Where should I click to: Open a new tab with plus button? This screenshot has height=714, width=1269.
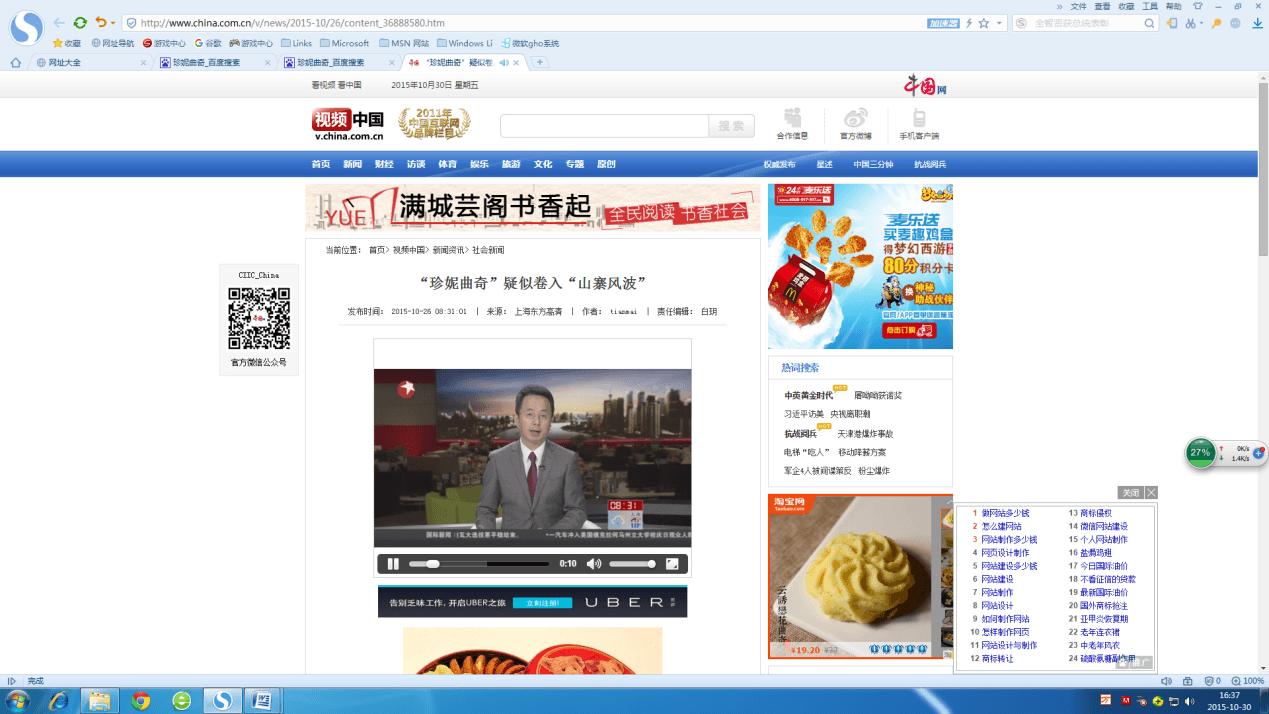[x=540, y=62]
